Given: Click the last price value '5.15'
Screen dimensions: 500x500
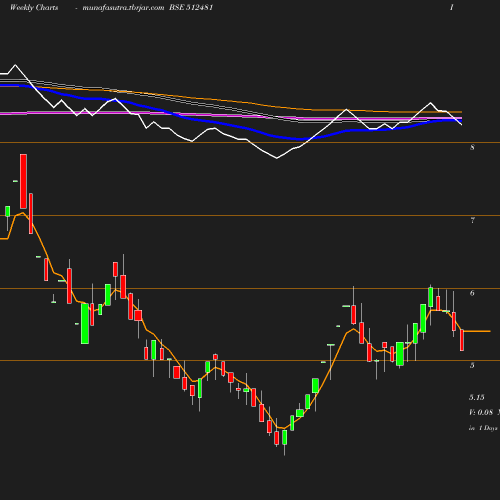Looking at the screenshot, I should pos(477,397).
